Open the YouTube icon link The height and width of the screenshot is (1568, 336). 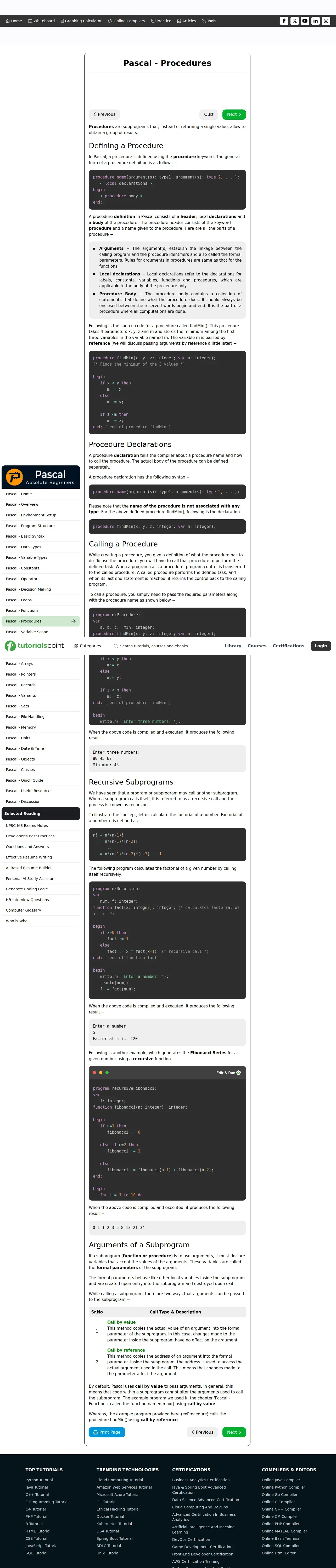coord(305,21)
